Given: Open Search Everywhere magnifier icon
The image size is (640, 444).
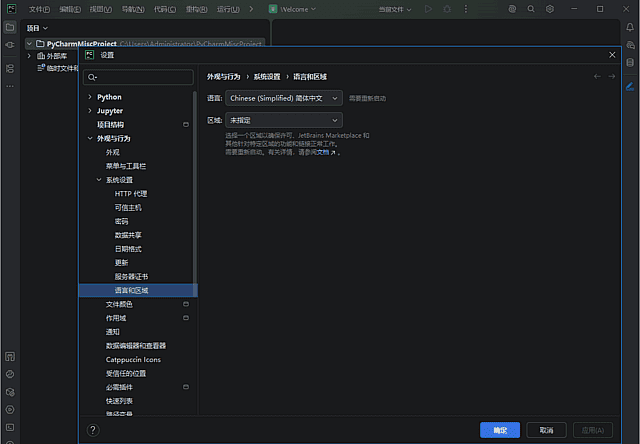Looking at the screenshot, I should 531,9.
